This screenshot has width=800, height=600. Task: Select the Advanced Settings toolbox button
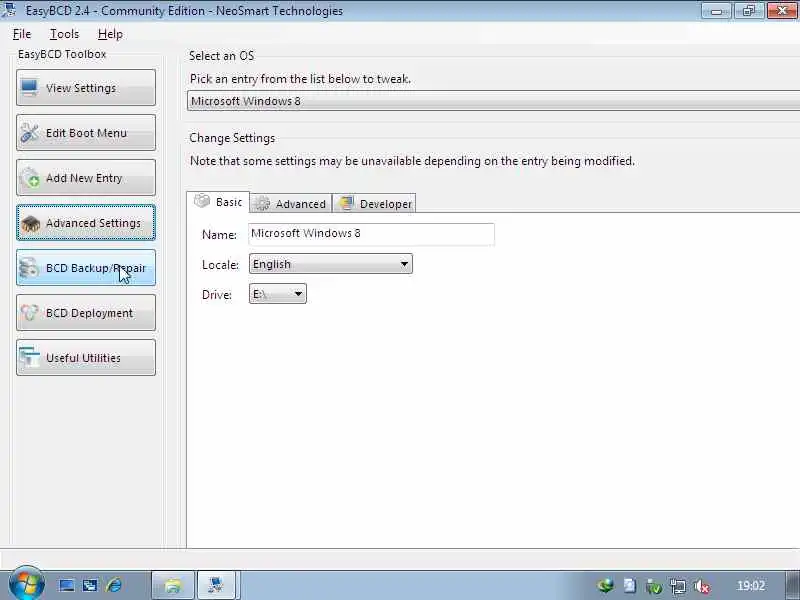pos(86,222)
